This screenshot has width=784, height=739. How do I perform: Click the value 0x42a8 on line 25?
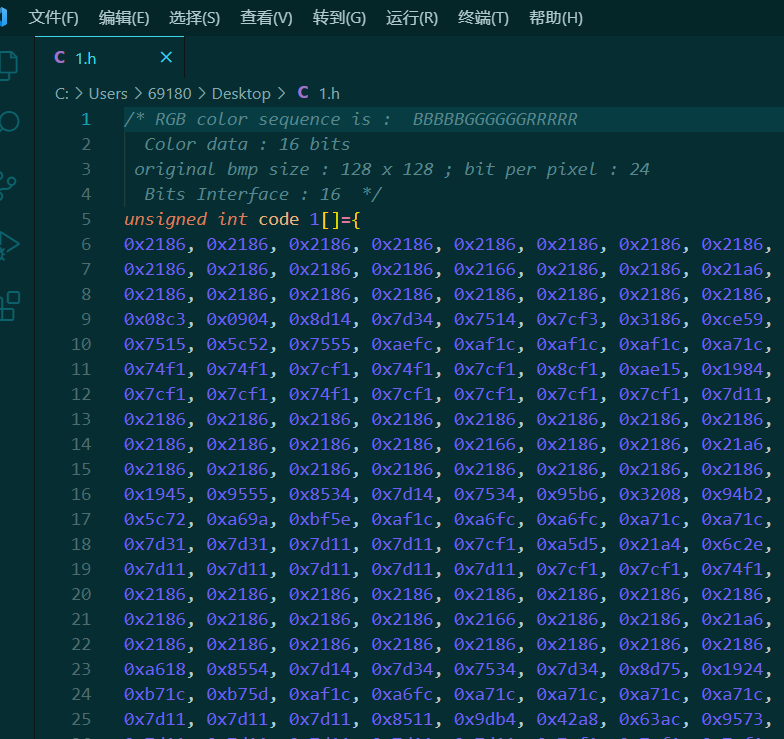coord(567,719)
